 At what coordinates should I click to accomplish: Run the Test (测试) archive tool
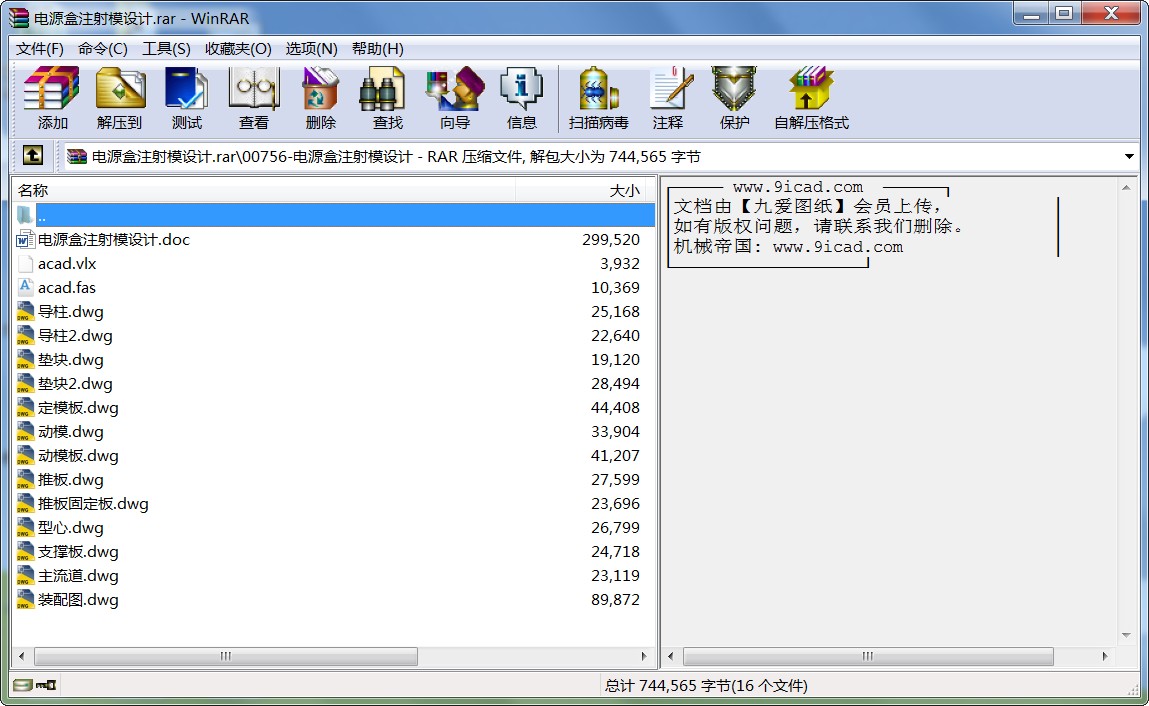186,98
